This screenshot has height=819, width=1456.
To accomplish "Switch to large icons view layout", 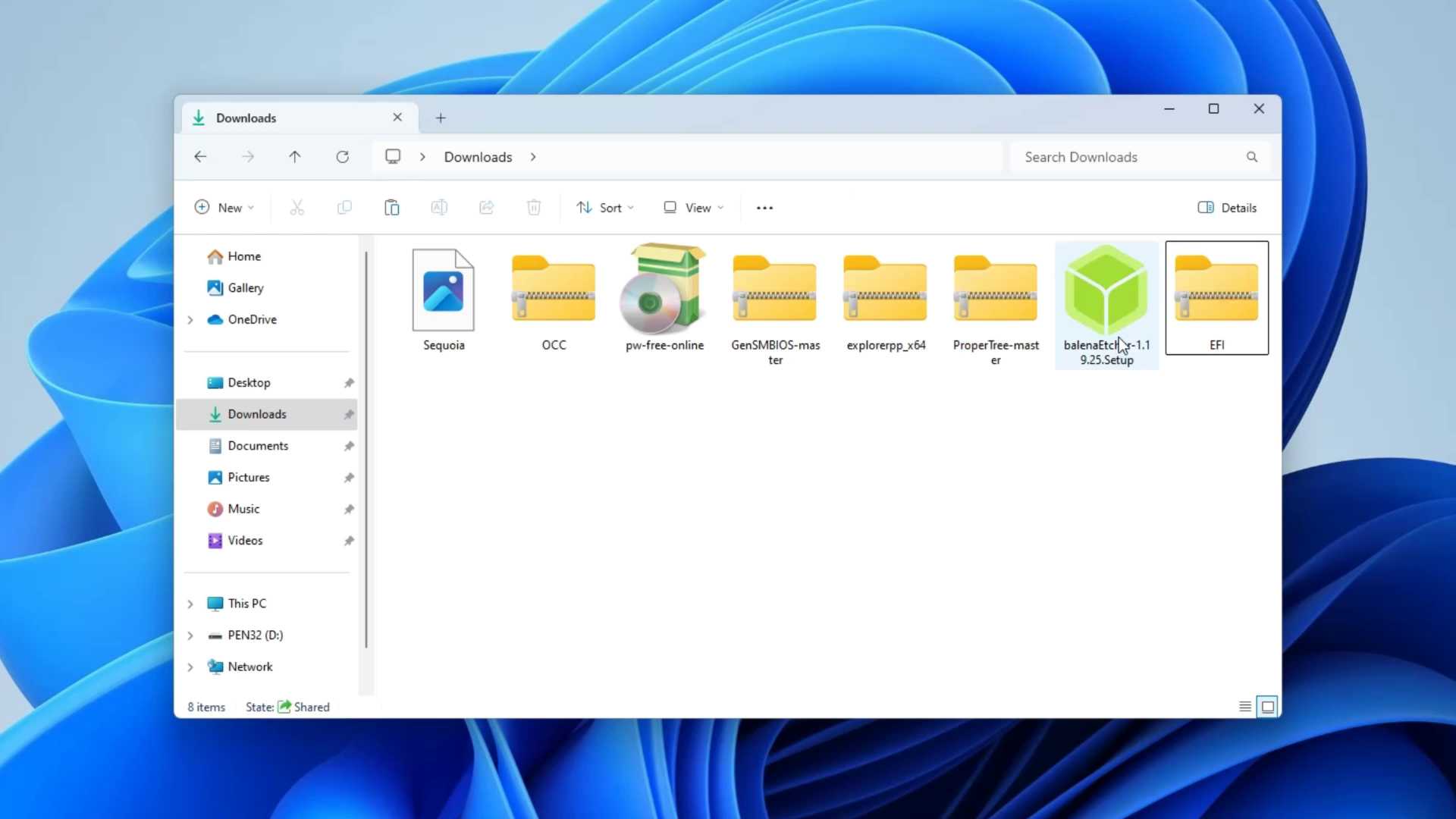I will (x=1268, y=707).
